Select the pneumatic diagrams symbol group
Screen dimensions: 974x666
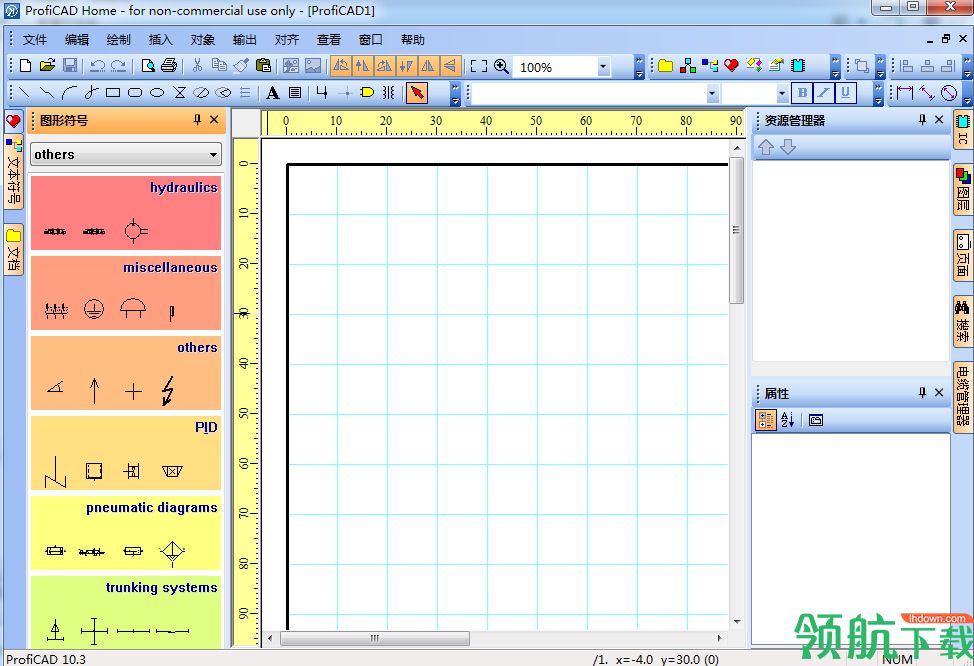click(126, 533)
